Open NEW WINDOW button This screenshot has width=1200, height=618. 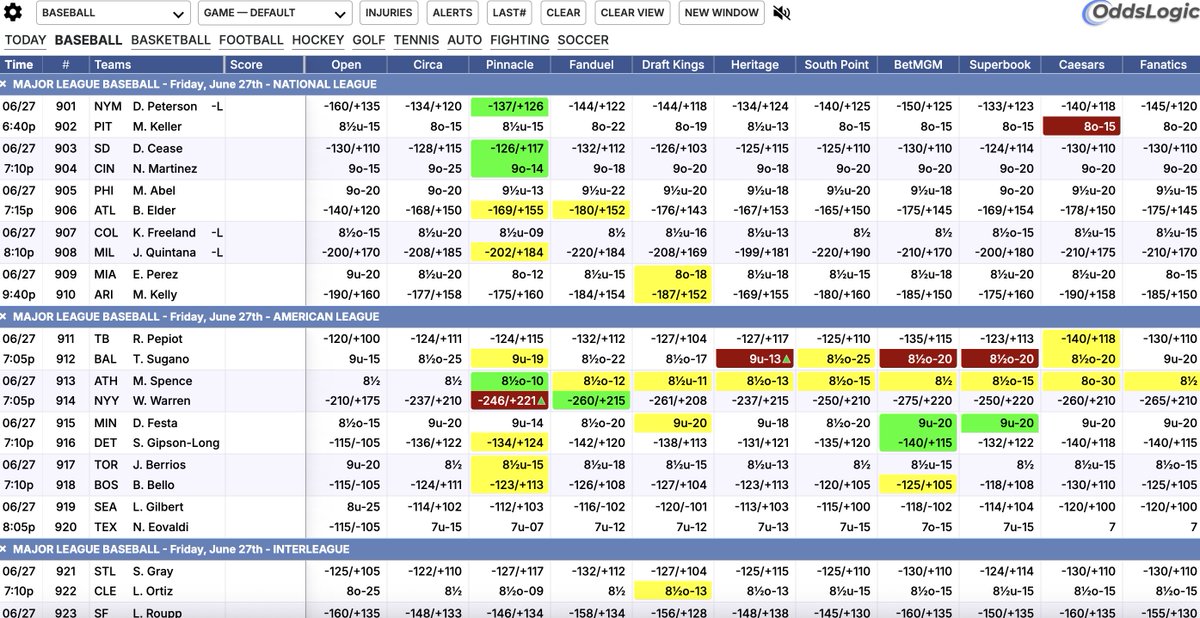point(722,13)
